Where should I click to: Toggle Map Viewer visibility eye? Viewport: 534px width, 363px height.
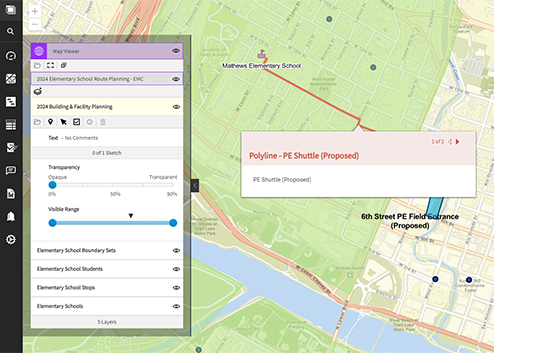point(176,51)
